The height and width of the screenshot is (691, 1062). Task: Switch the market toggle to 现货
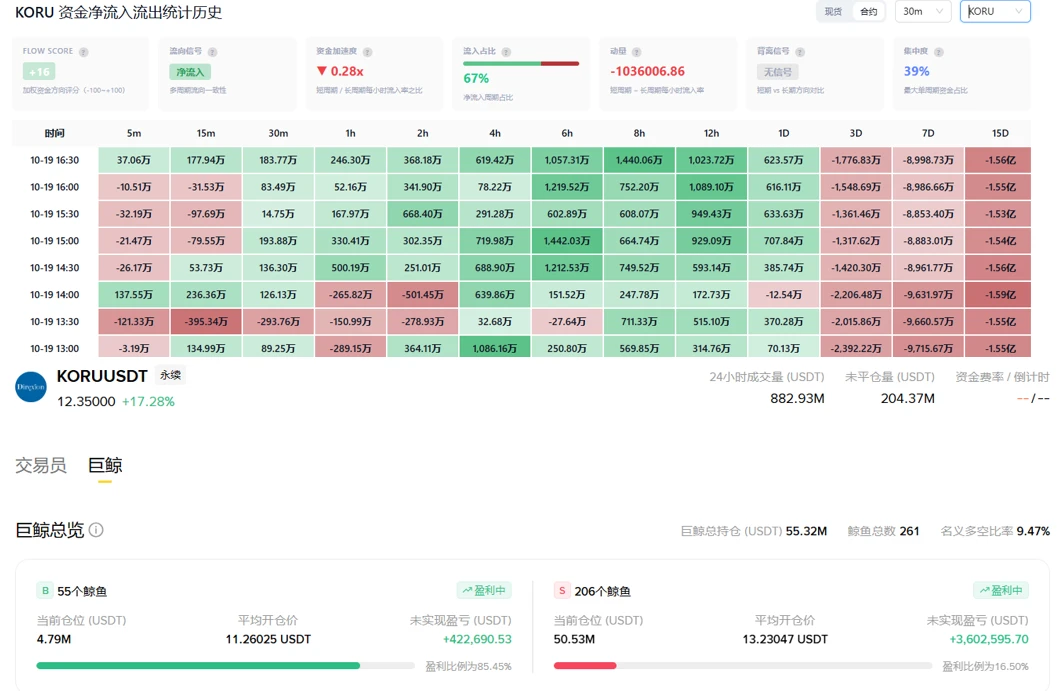[x=833, y=12]
